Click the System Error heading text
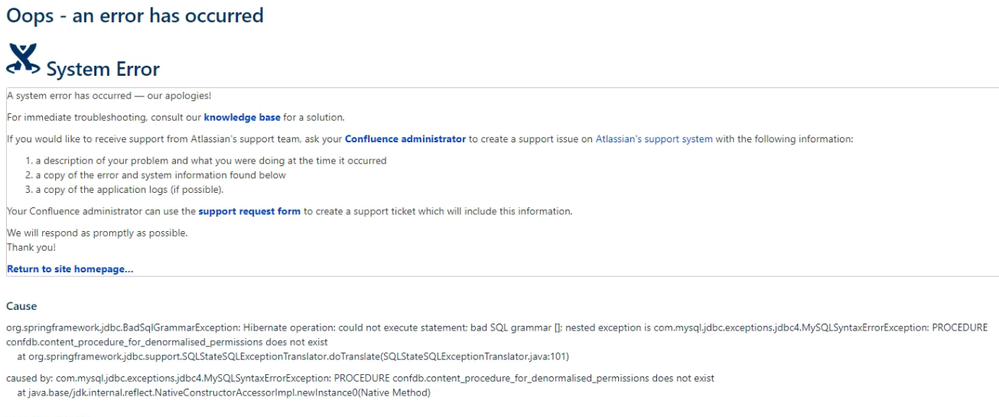 click(x=103, y=69)
